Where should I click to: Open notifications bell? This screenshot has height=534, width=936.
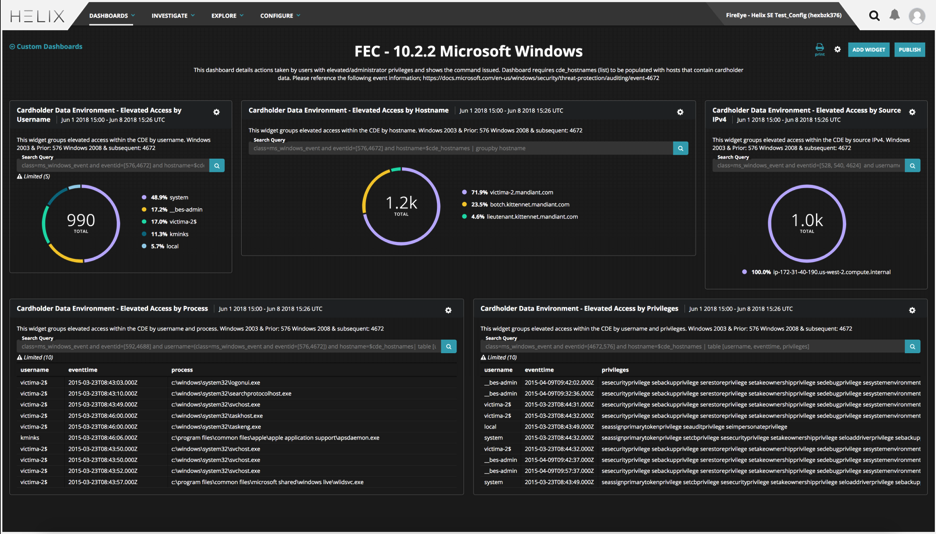tap(894, 15)
